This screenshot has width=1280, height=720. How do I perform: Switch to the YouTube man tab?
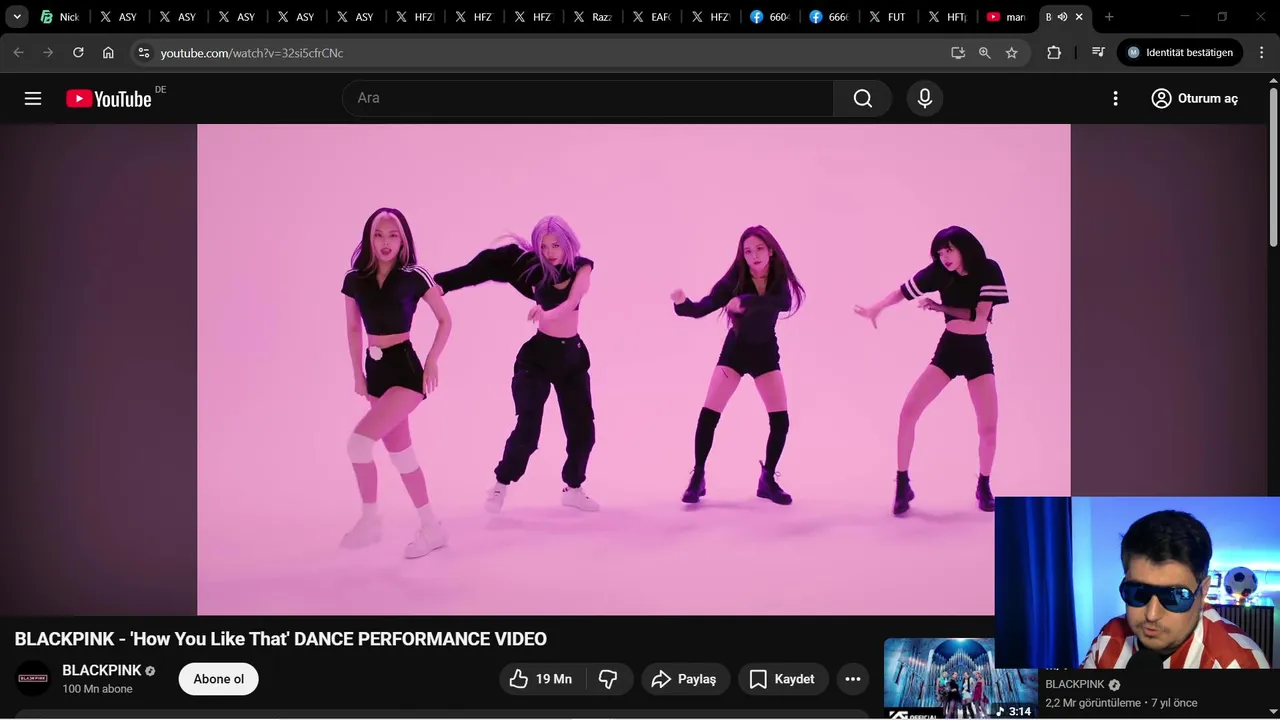[1006, 17]
